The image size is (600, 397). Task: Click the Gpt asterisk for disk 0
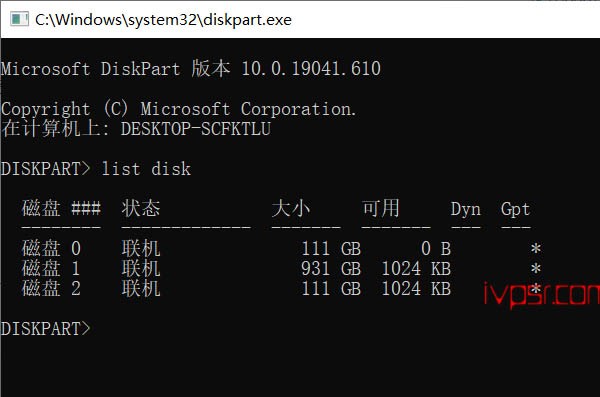[x=536, y=248]
